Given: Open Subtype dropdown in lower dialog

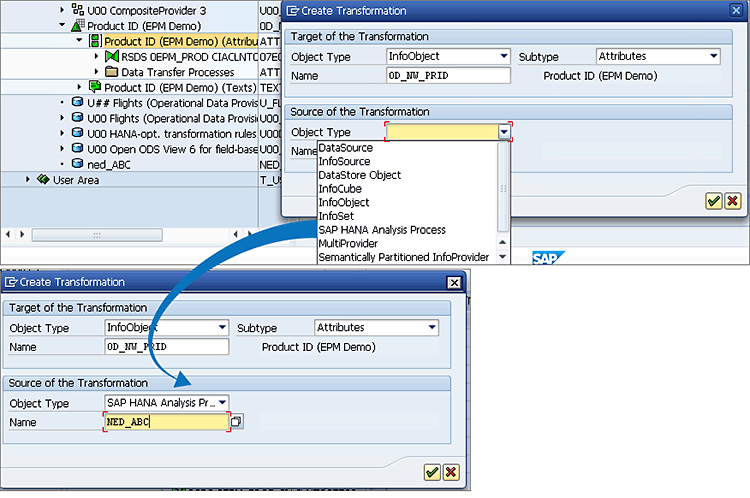Looking at the screenshot, I should point(432,327).
